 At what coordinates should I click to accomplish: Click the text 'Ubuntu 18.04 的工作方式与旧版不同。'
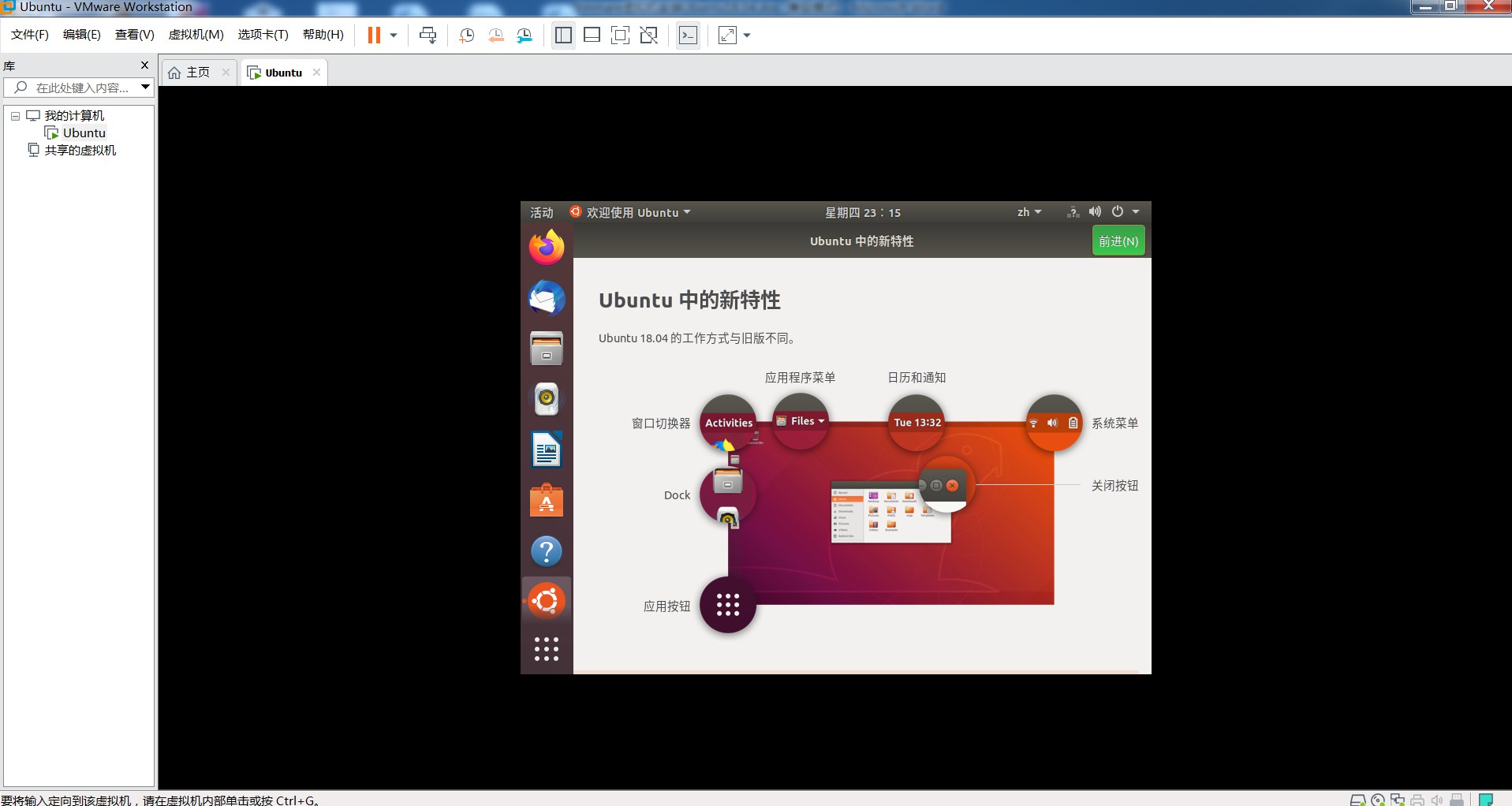pyautogui.click(x=698, y=338)
